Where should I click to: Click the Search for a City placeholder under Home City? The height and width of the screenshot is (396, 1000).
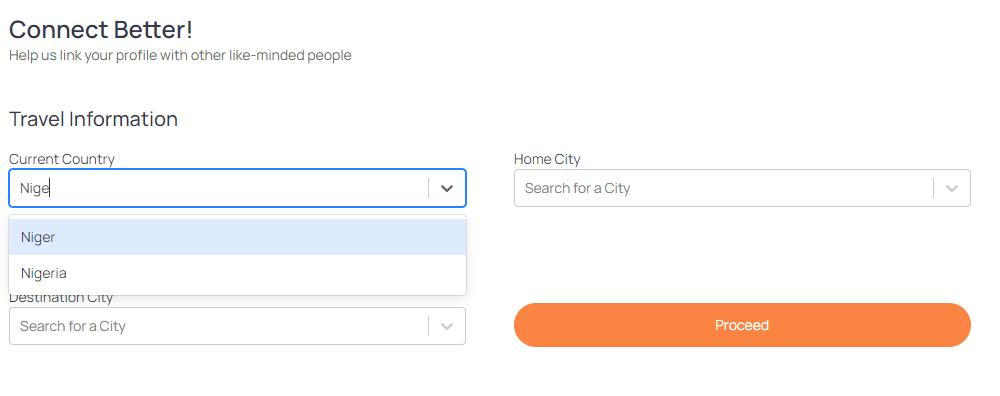click(x=577, y=188)
